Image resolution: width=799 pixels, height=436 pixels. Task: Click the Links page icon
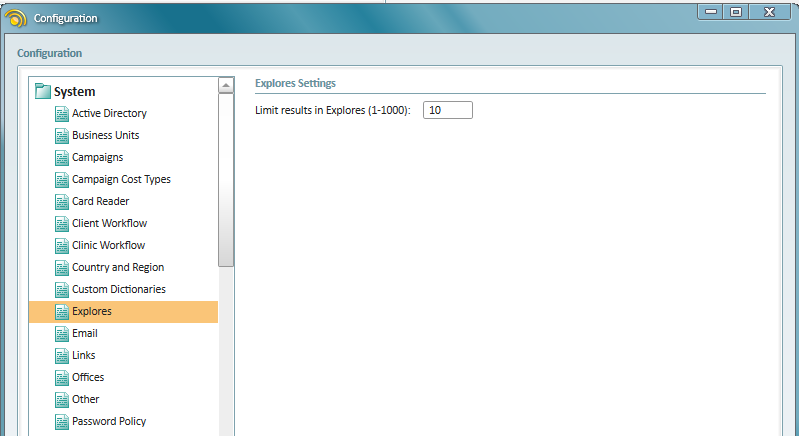coord(62,355)
